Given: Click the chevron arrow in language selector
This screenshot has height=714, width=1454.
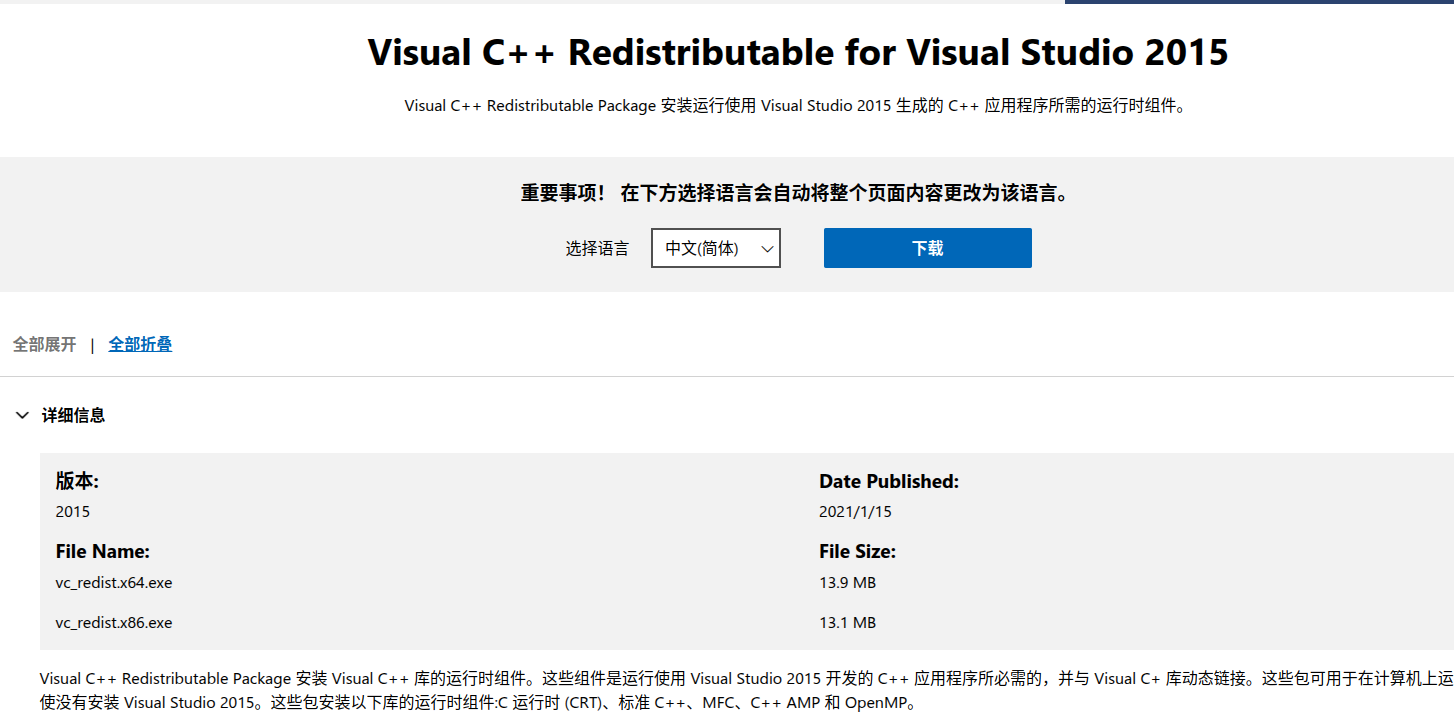Looking at the screenshot, I should pyautogui.click(x=767, y=249).
